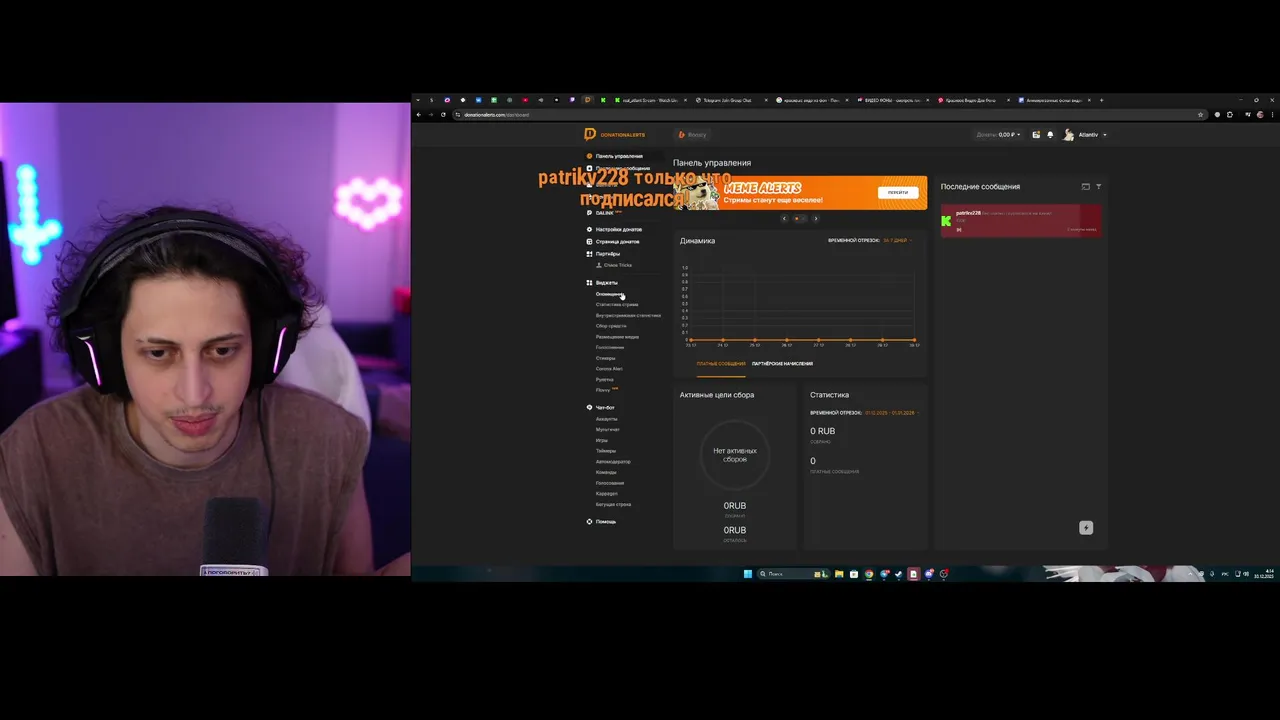Click the Чат-бот section header

[x=600, y=408]
